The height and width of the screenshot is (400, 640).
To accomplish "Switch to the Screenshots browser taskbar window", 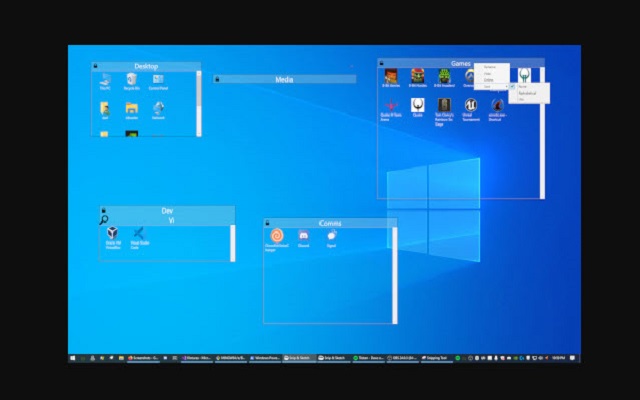I will [x=143, y=358].
